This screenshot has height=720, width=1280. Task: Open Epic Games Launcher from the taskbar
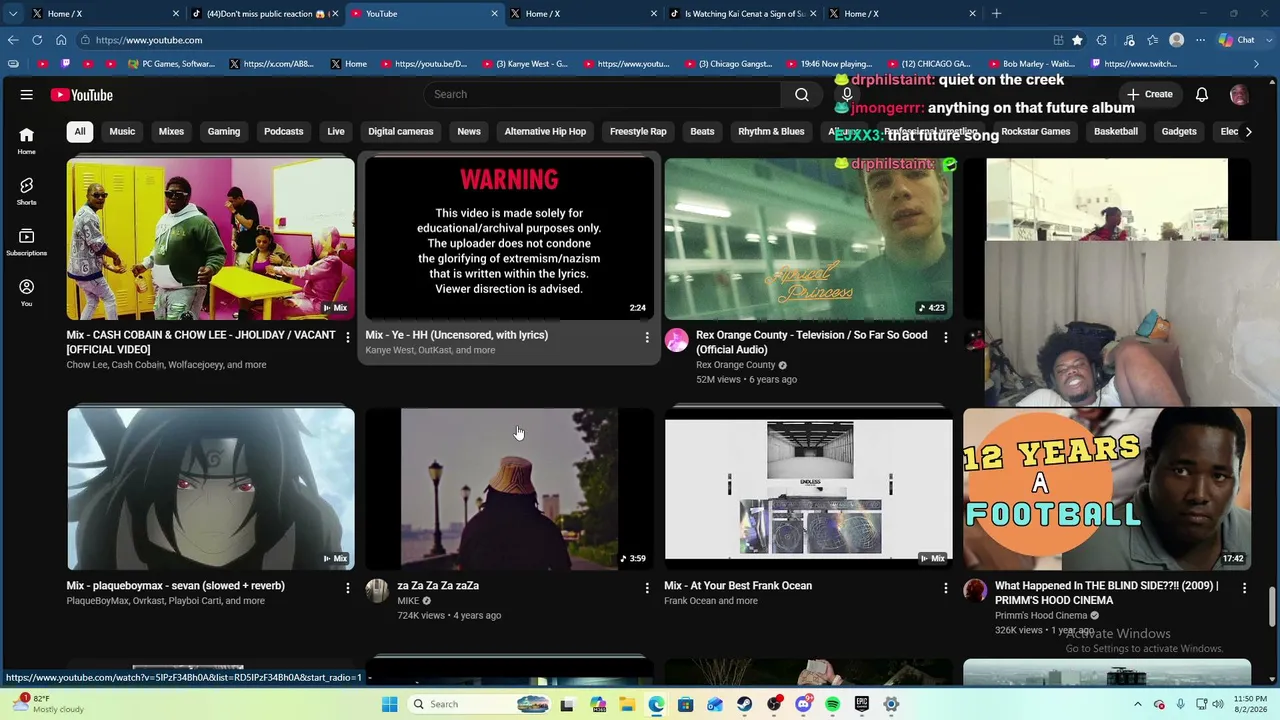click(862, 704)
